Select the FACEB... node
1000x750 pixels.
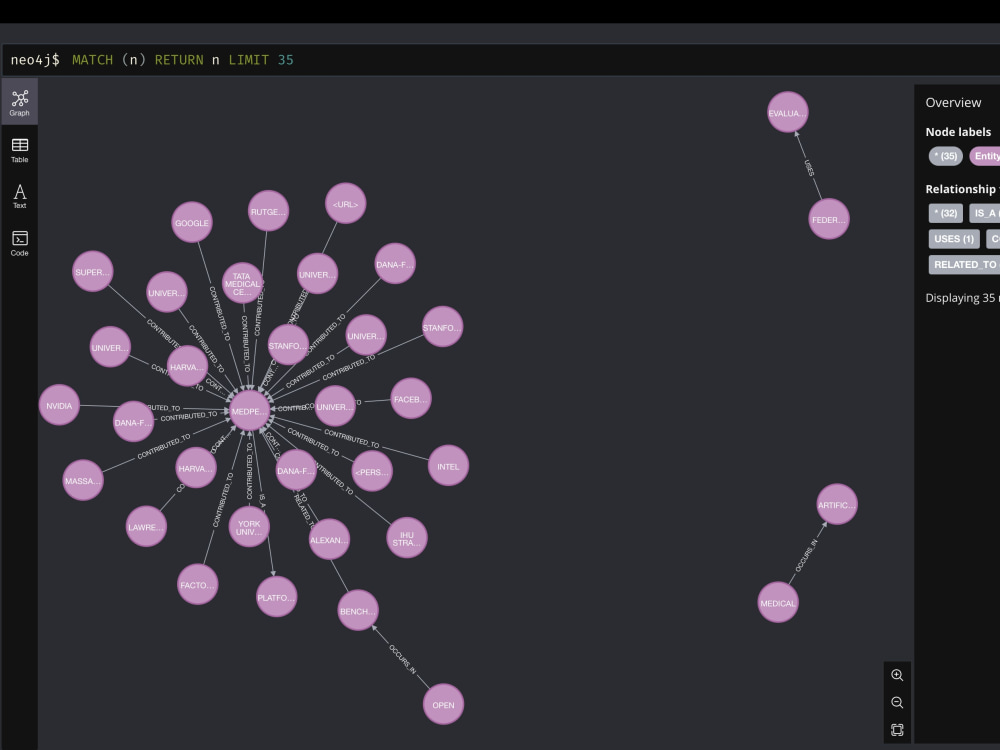coord(411,399)
